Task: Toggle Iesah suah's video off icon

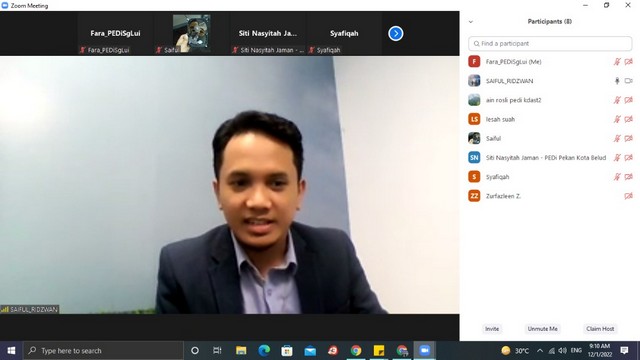Action: 629,119
